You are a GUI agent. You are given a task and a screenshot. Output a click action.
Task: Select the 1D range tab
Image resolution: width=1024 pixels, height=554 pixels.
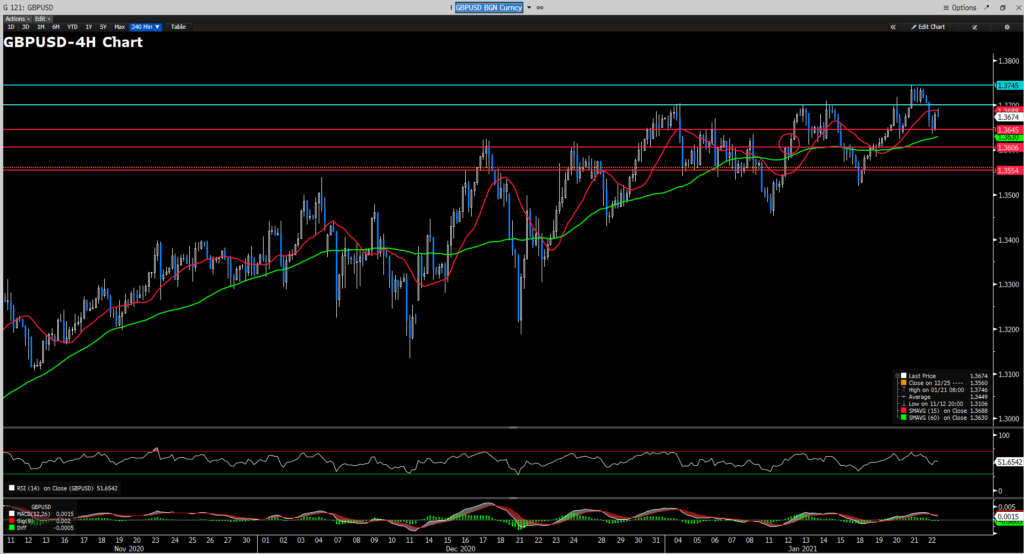tap(10, 27)
